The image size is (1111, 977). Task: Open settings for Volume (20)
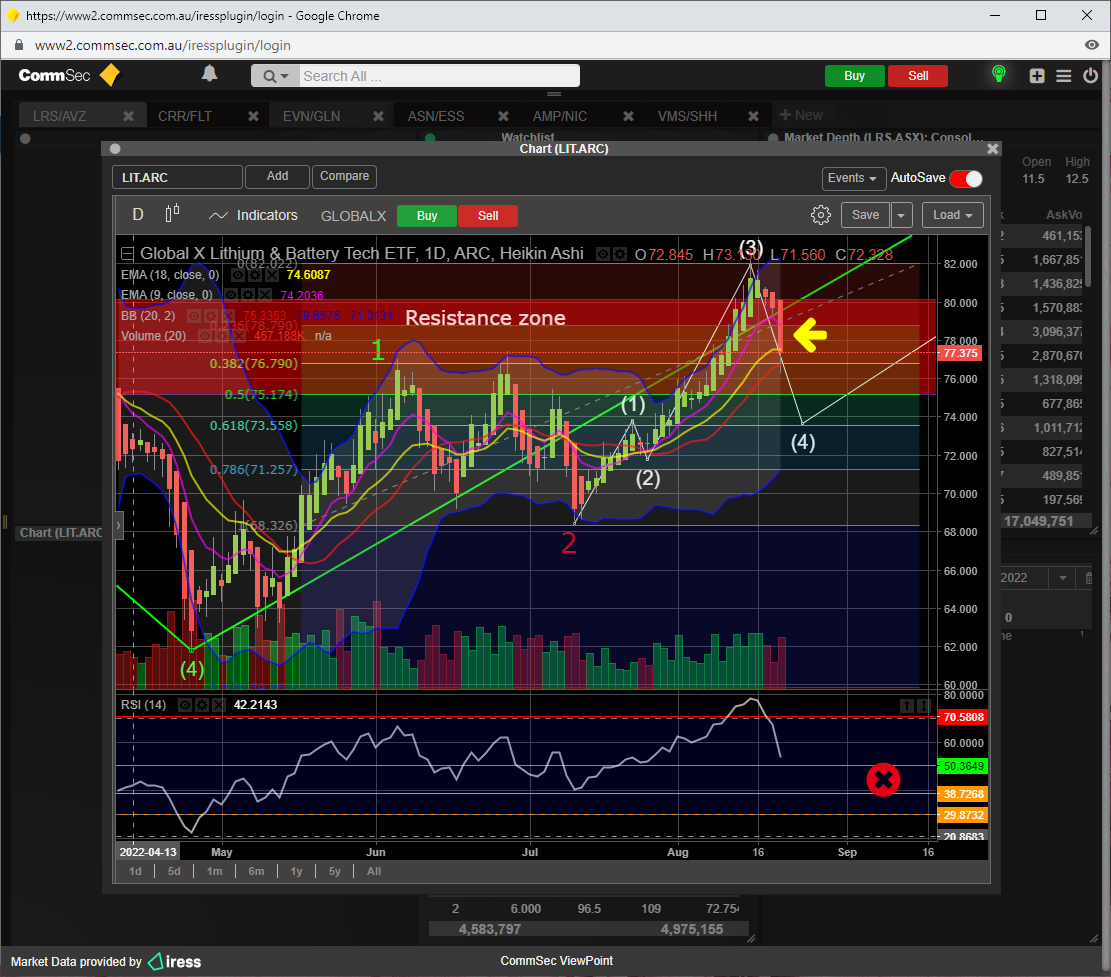point(222,336)
